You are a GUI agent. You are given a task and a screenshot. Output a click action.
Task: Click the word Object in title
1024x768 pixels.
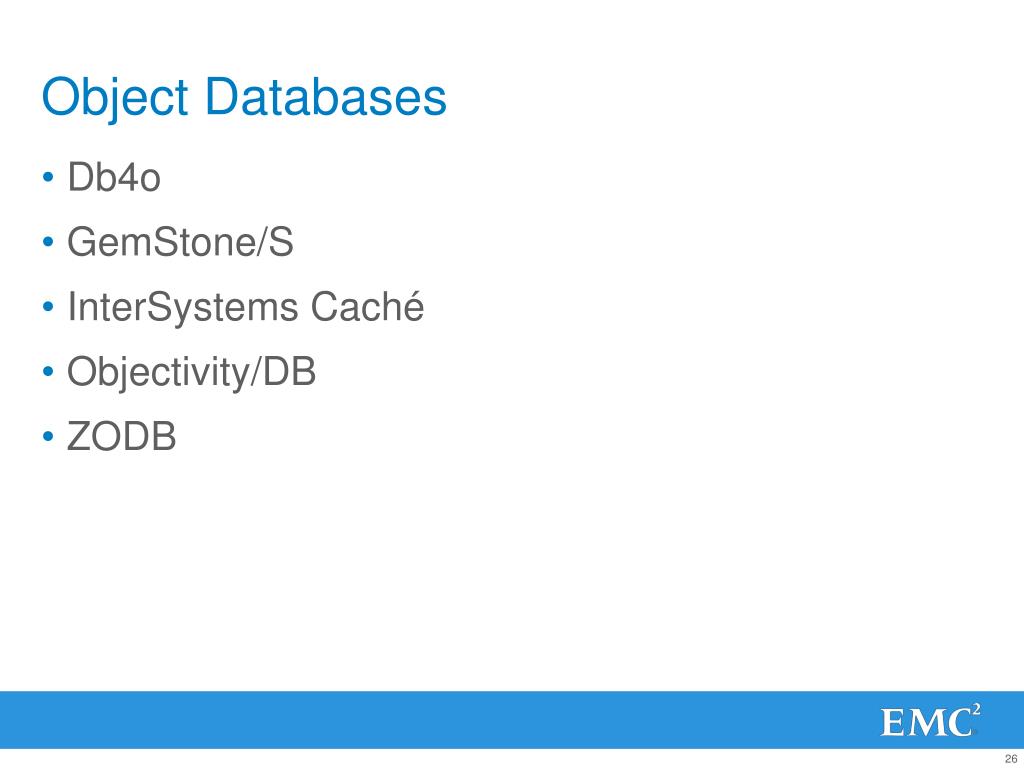pos(115,98)
